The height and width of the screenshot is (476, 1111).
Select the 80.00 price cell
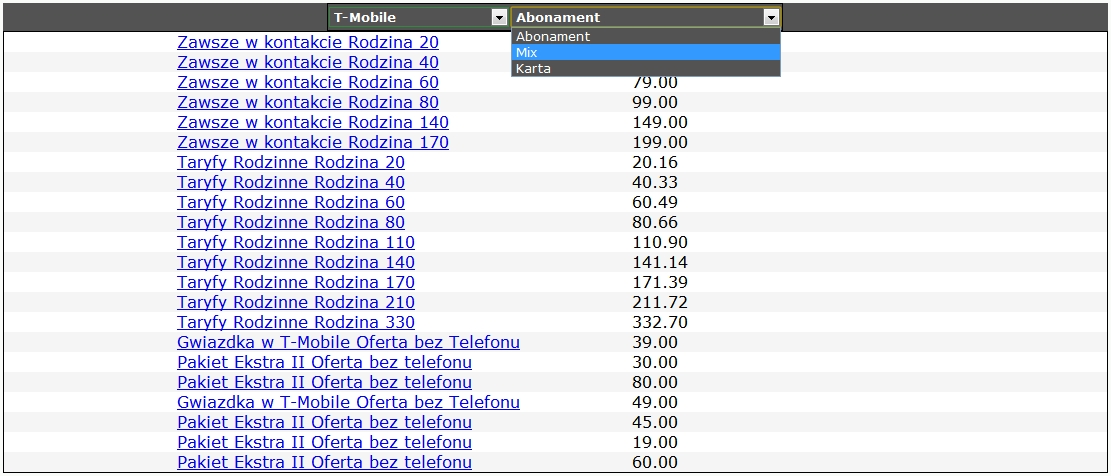(x=655, y=382)
